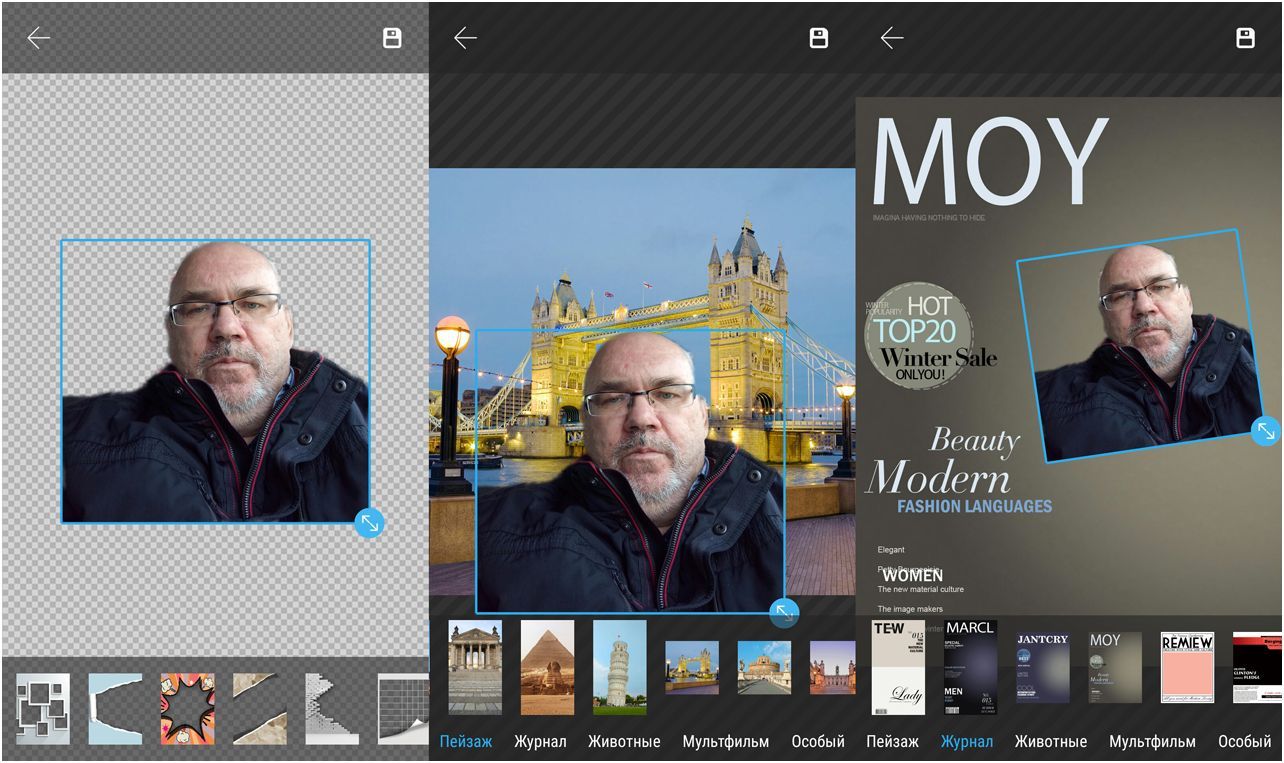Save the cutout photo on the left screen

[x=392, y=38]
